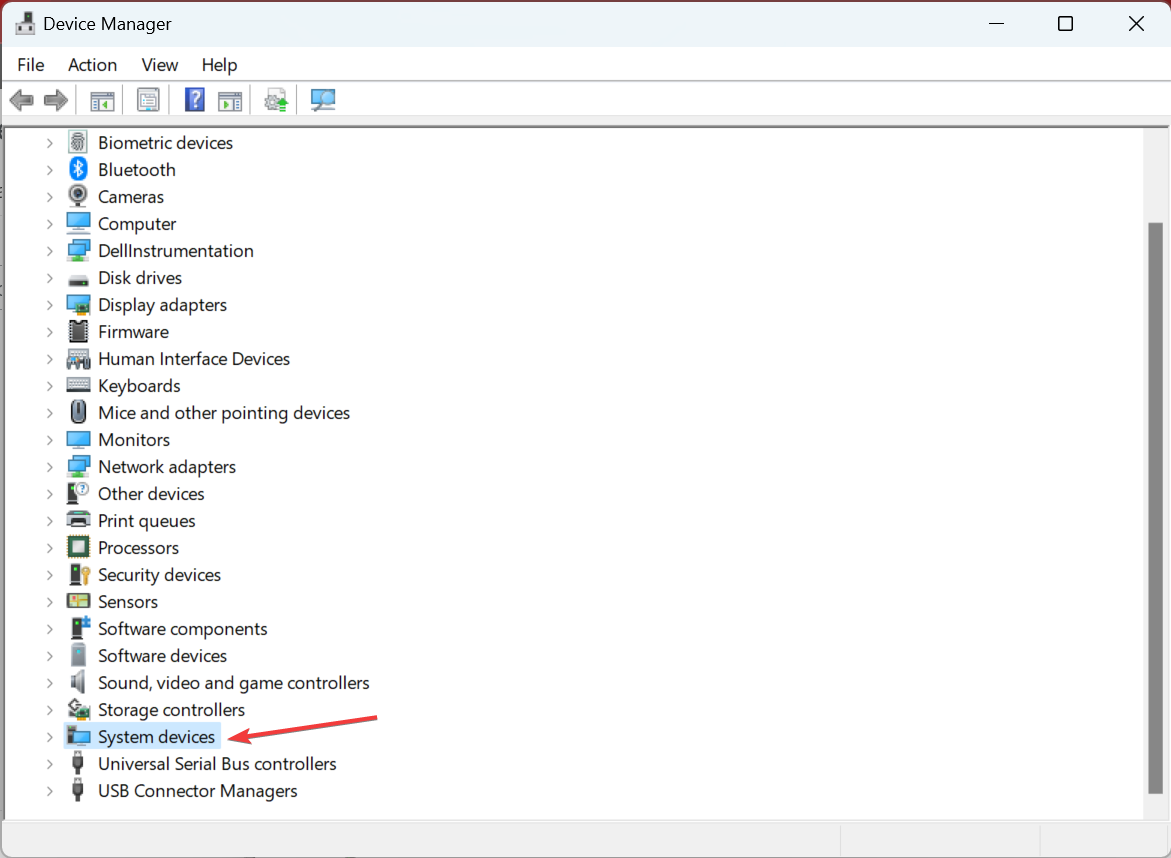Viewport: 1171px width, 858px height.
Task: Click the Firmware chip icon
Action: [78, 332]
